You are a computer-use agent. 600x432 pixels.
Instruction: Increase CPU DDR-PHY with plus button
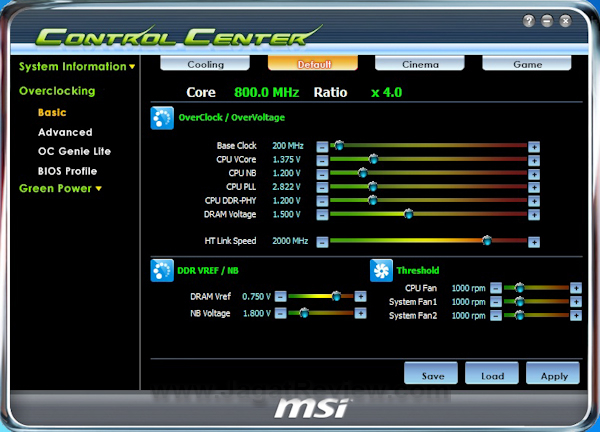point(534,201)
